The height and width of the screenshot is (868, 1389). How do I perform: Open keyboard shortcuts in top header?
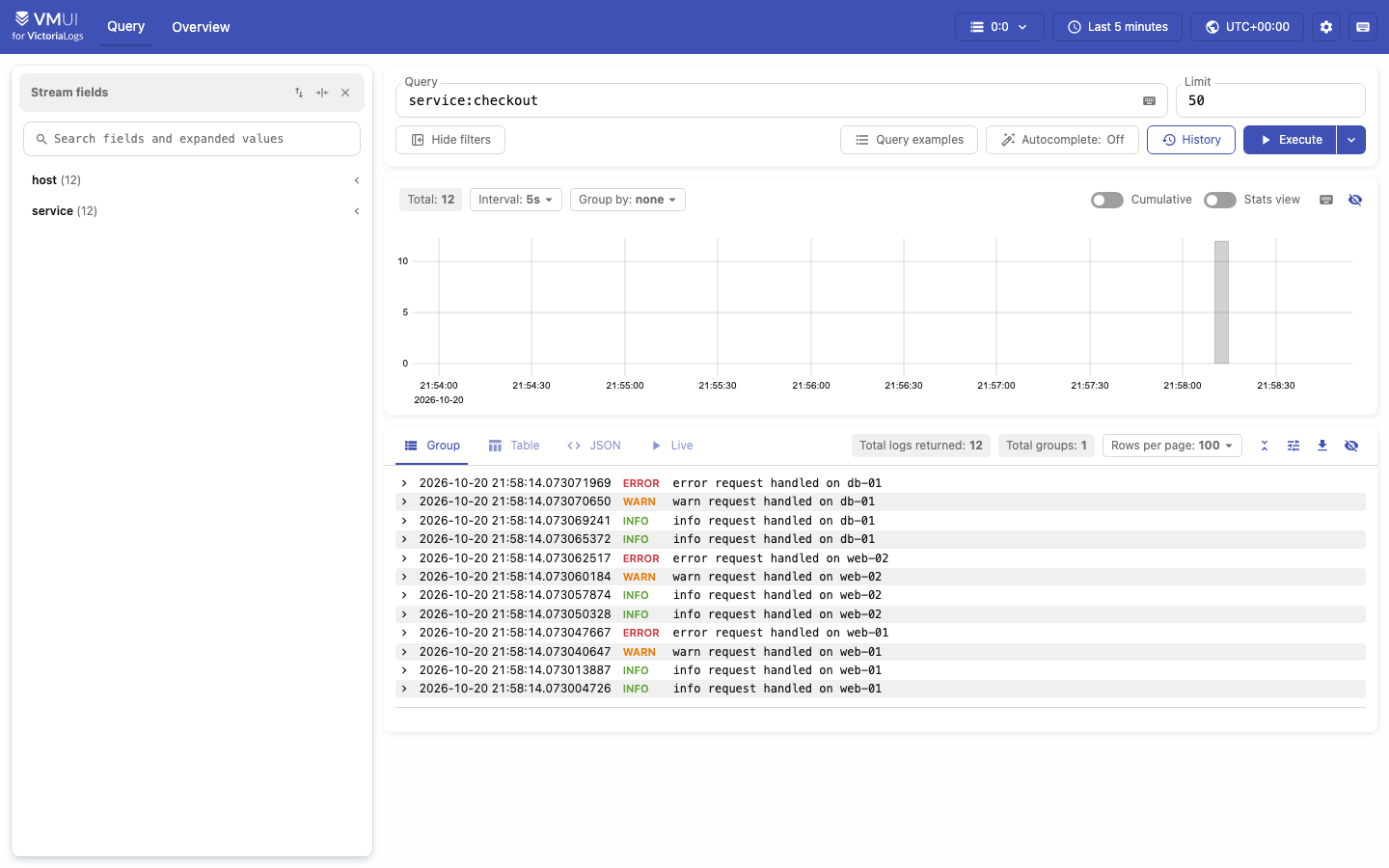click(x=1363, y=27)
